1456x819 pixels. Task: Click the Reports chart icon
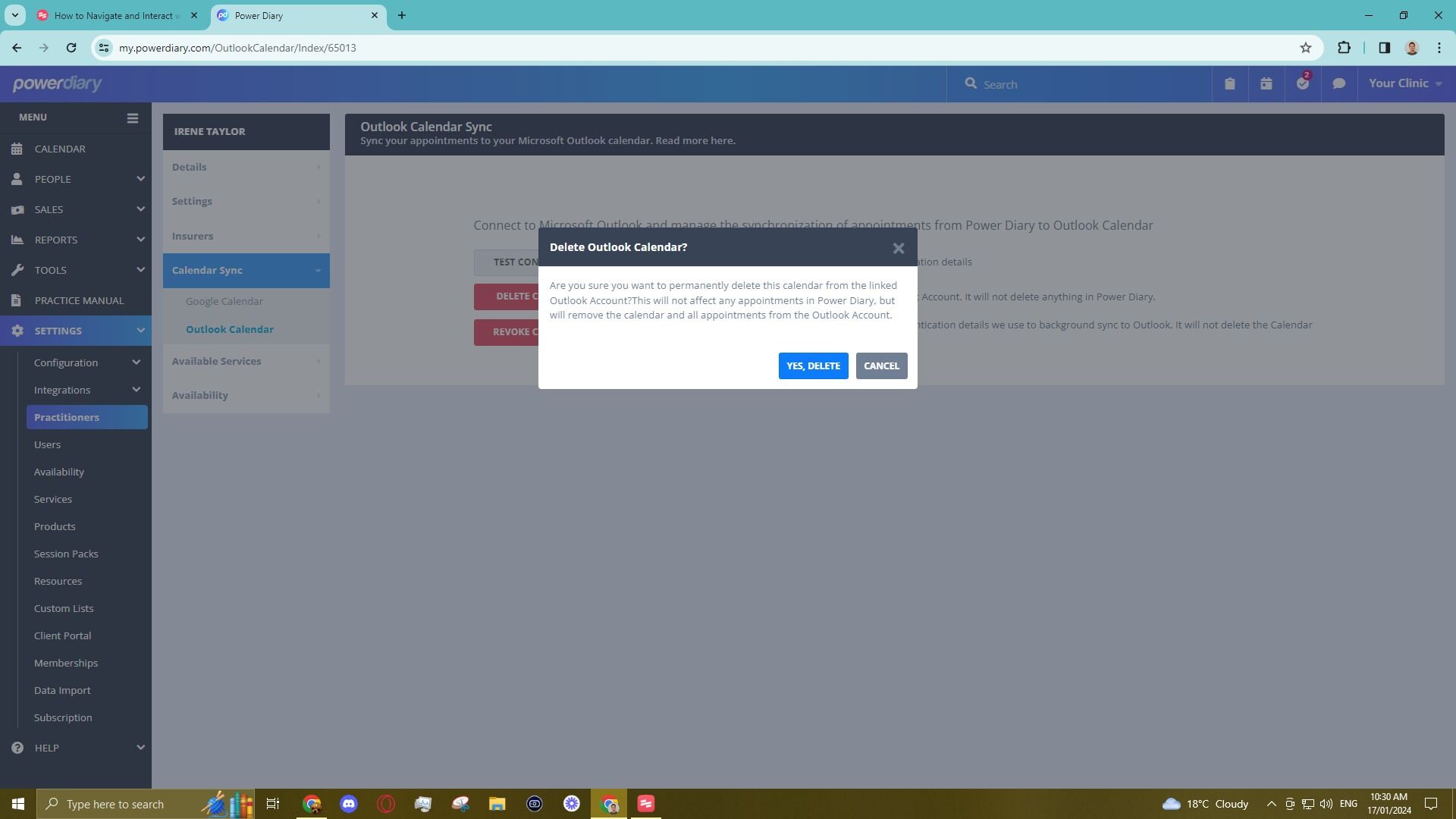click(x=17, y=240)
